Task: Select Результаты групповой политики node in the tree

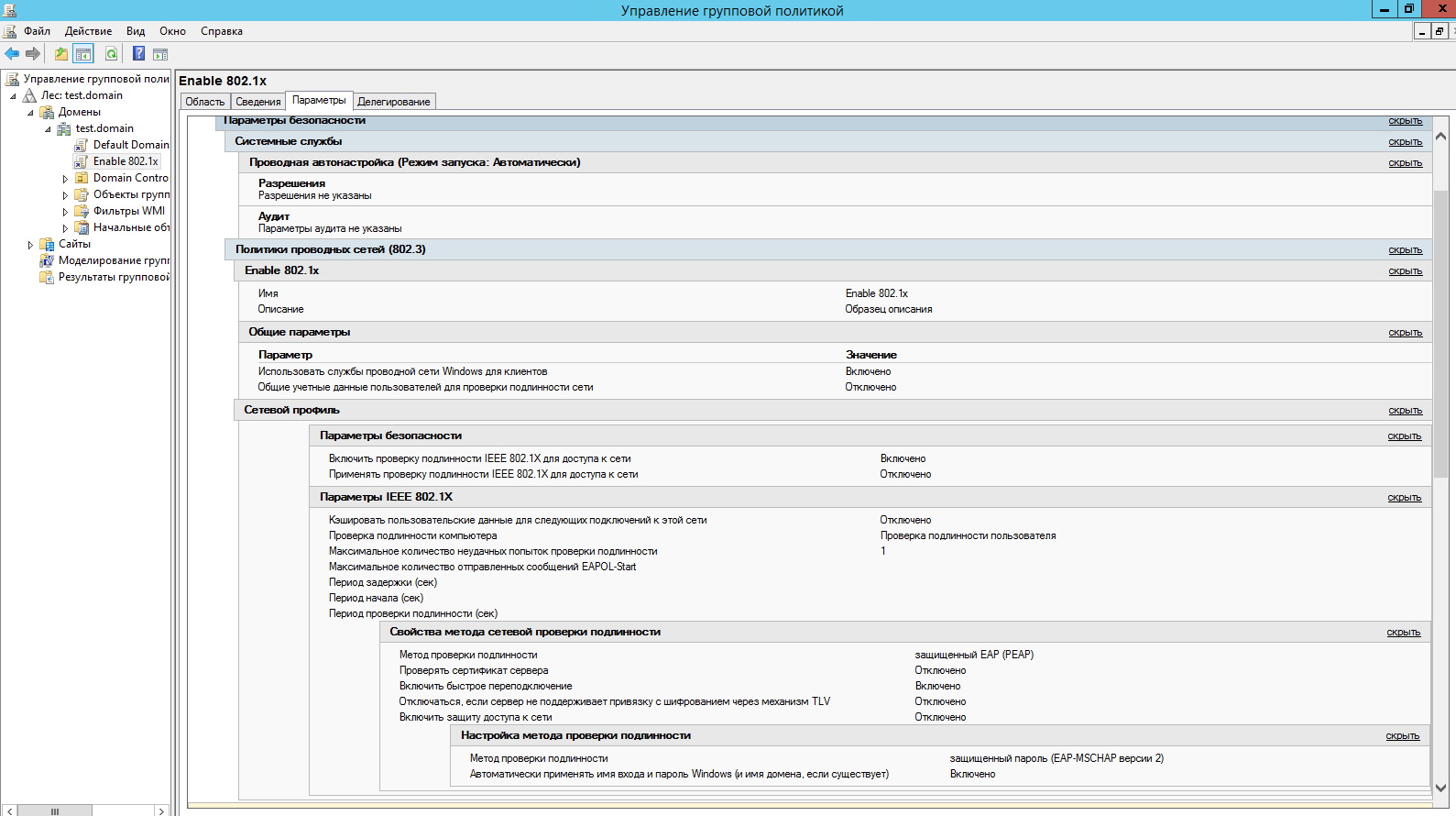Action: click(114, 277)
